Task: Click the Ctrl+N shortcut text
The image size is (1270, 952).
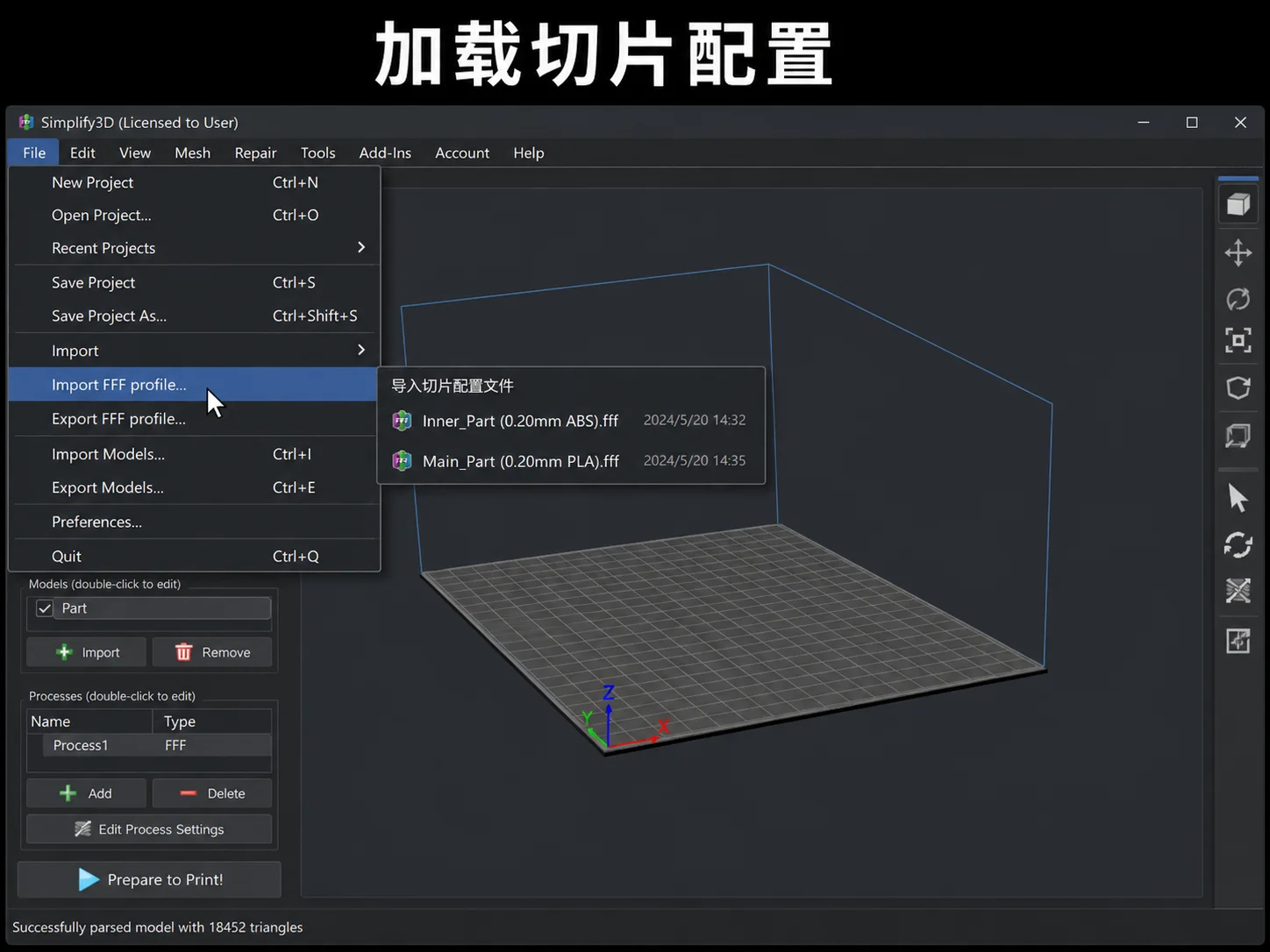Action: [296, 182]
